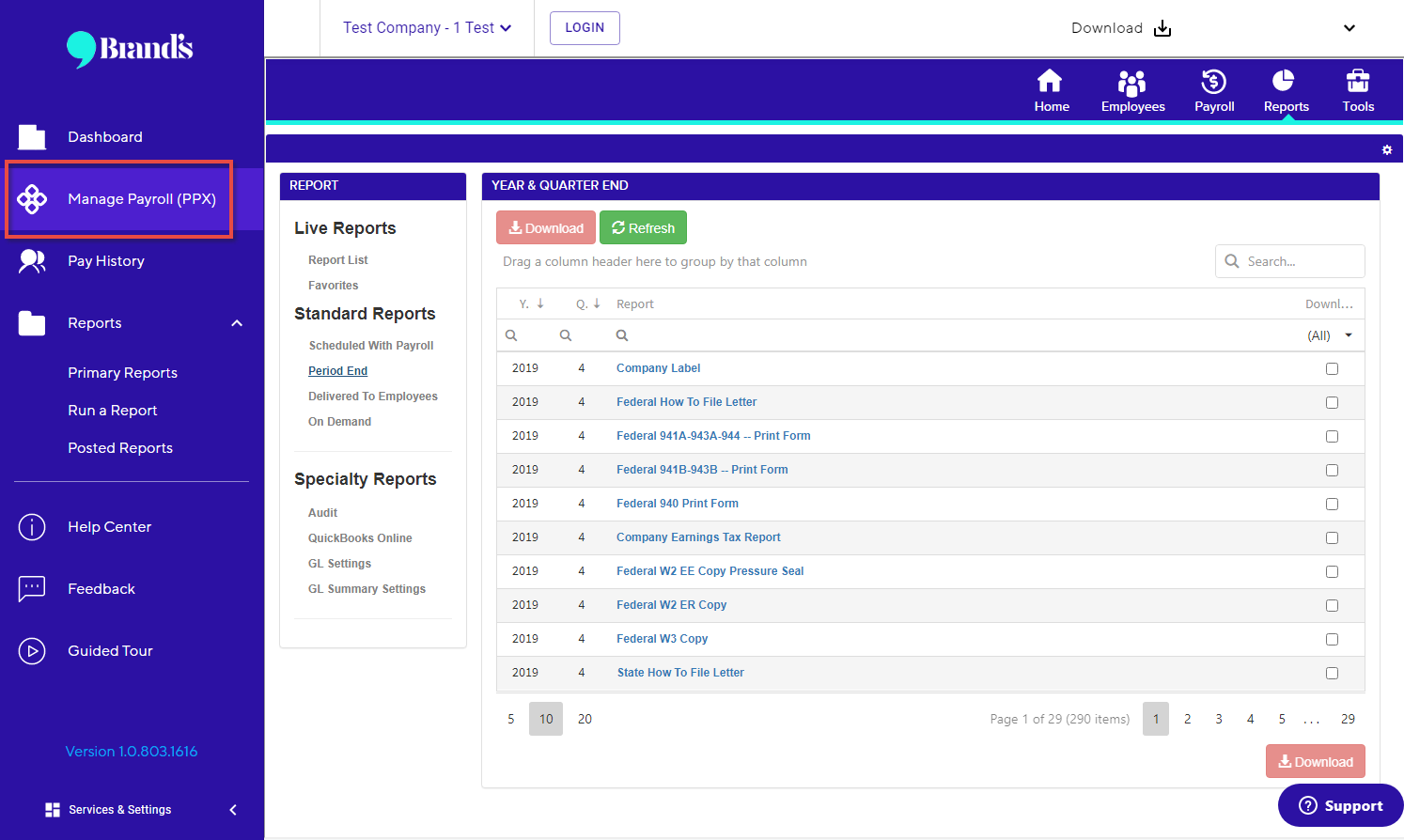Select QuickBooks Online specialty report
The width and height of the screenshot is (1404, 840).
click(x=360, y=538)
